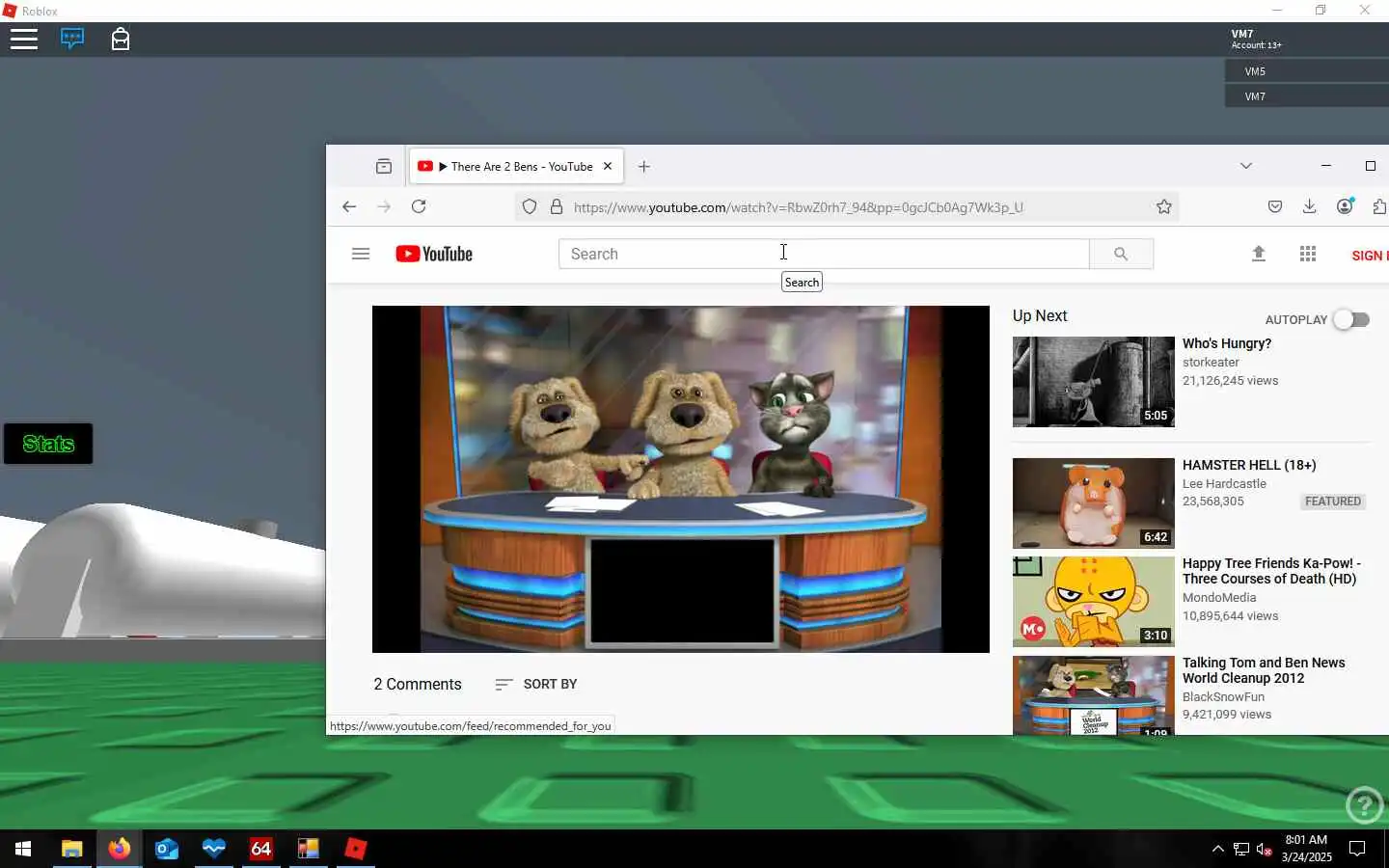The width and height of the screenshot is (1389, 868).
Task: Open Happy Tree Friends Ka-Pow! thumbnail
Action: pos(1094,602)
